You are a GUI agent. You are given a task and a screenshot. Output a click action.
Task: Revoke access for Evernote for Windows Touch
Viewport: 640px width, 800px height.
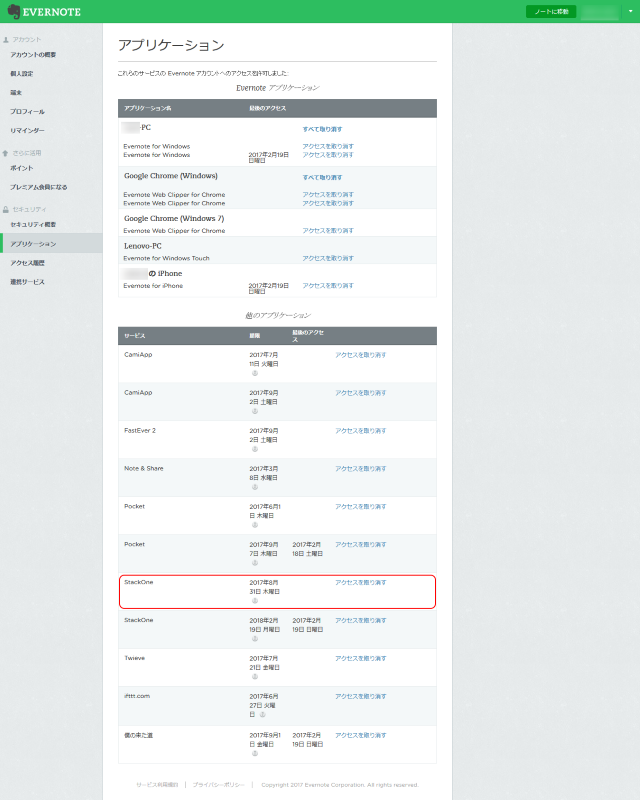[x=328, y=258]
